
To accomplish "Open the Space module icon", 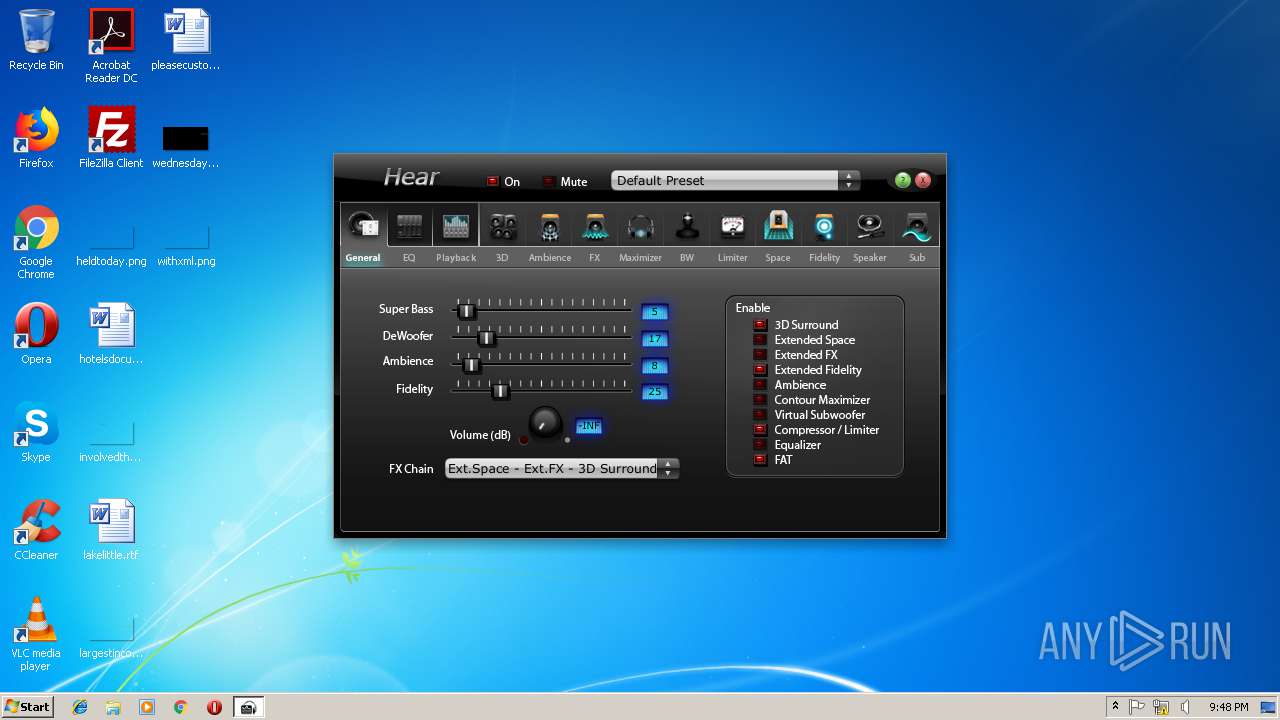I will tap(779, 228).
